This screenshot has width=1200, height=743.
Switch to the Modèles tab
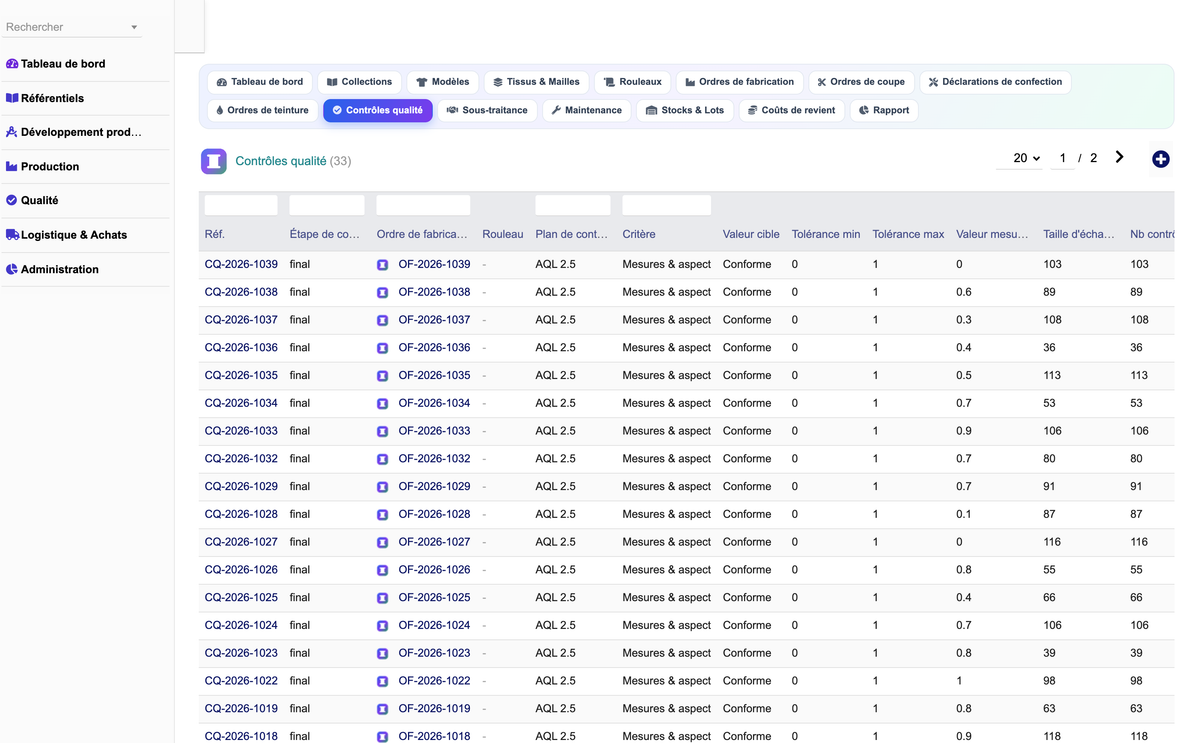[443, 82]
